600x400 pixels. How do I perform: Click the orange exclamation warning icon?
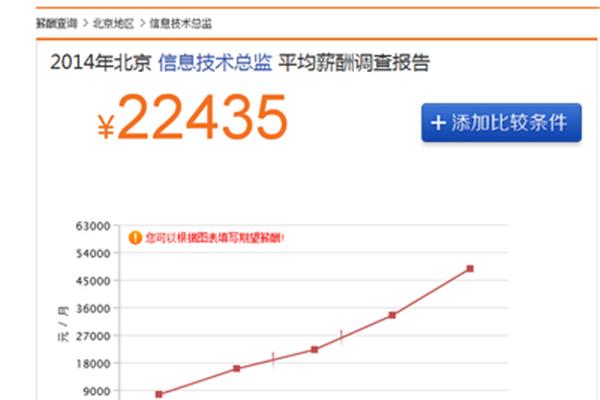pyautogui.click(x=135, y=238)
